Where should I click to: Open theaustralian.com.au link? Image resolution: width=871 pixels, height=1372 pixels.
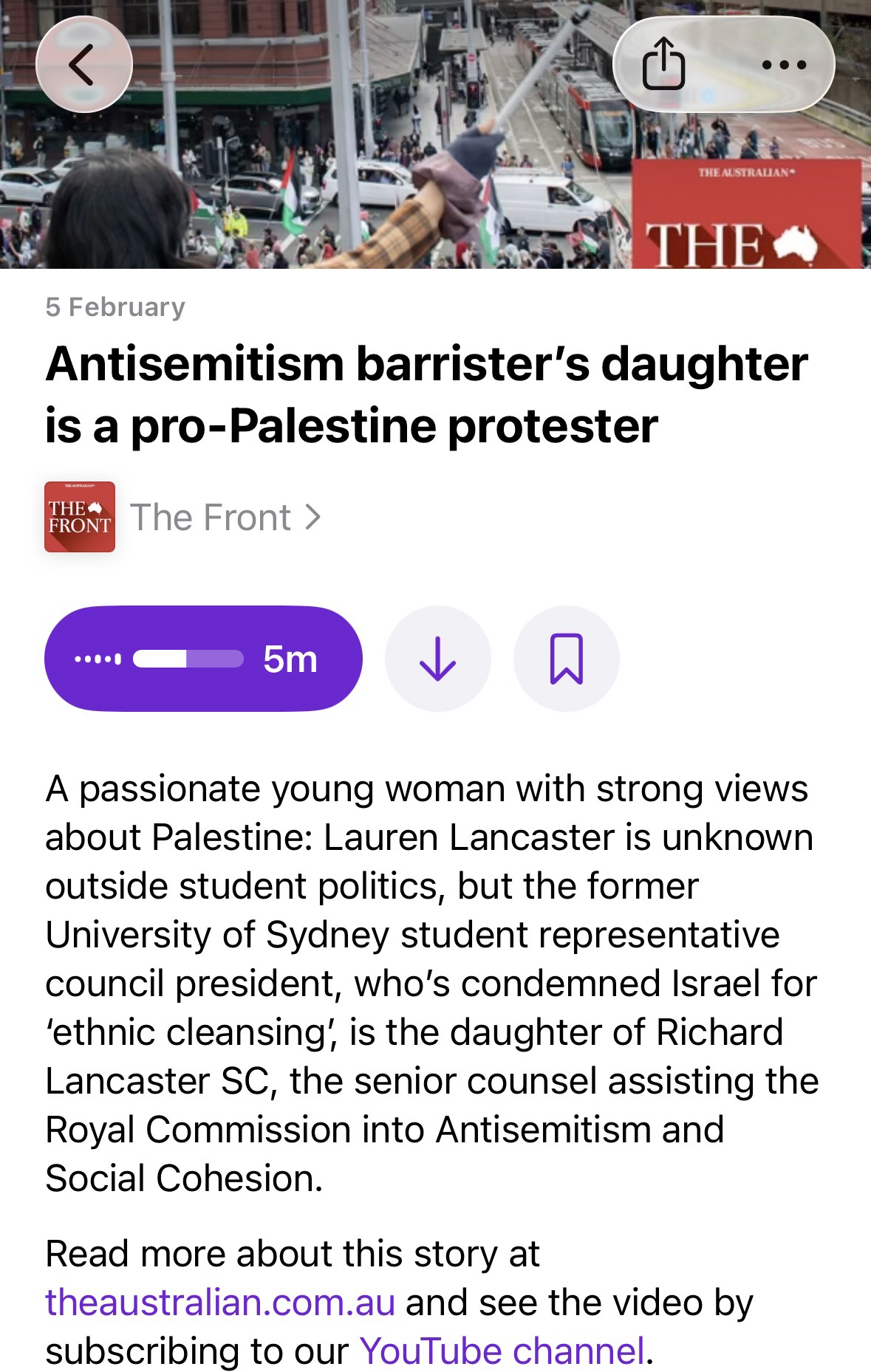coord(220,1303)
